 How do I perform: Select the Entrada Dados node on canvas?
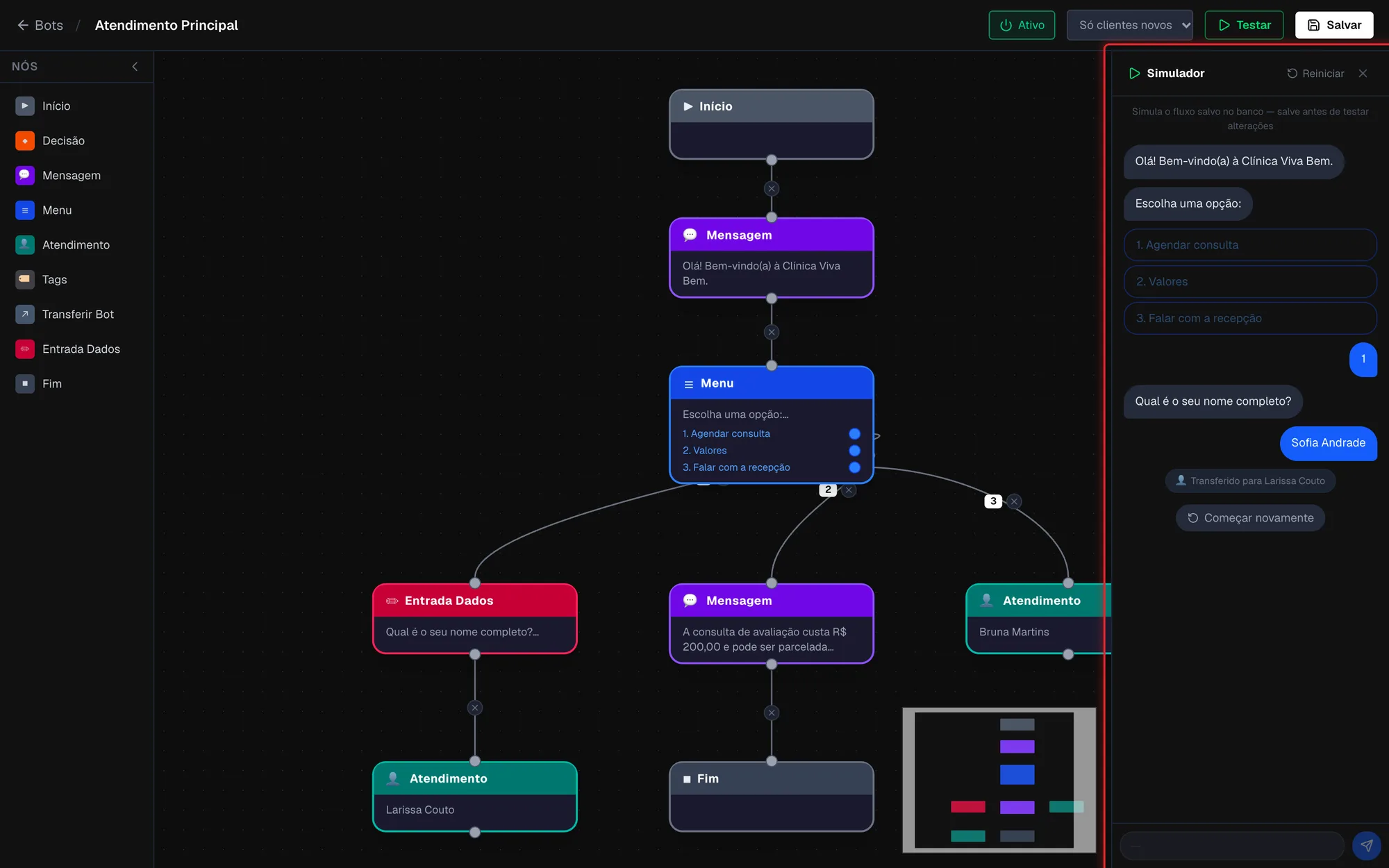click(474, 619)
